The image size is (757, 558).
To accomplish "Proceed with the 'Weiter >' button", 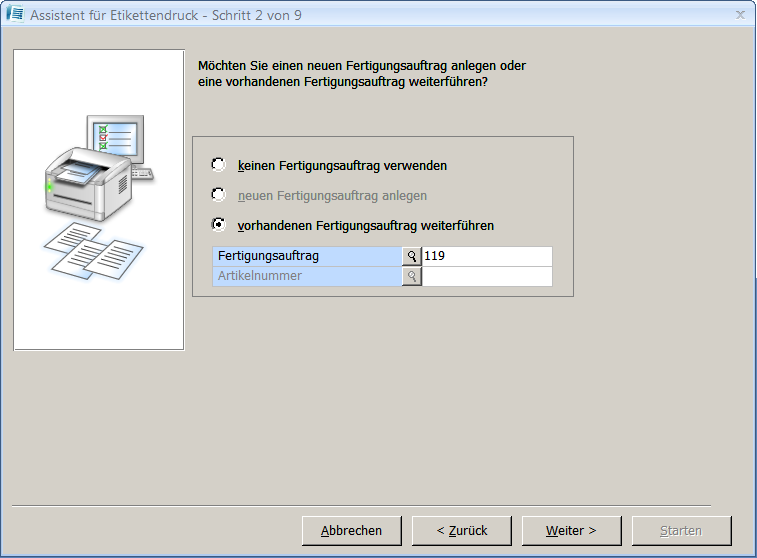I will (x=571, y=531).
